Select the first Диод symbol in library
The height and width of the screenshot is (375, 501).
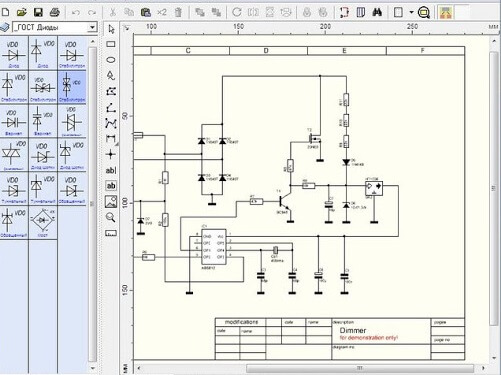[x=14, y=53]
